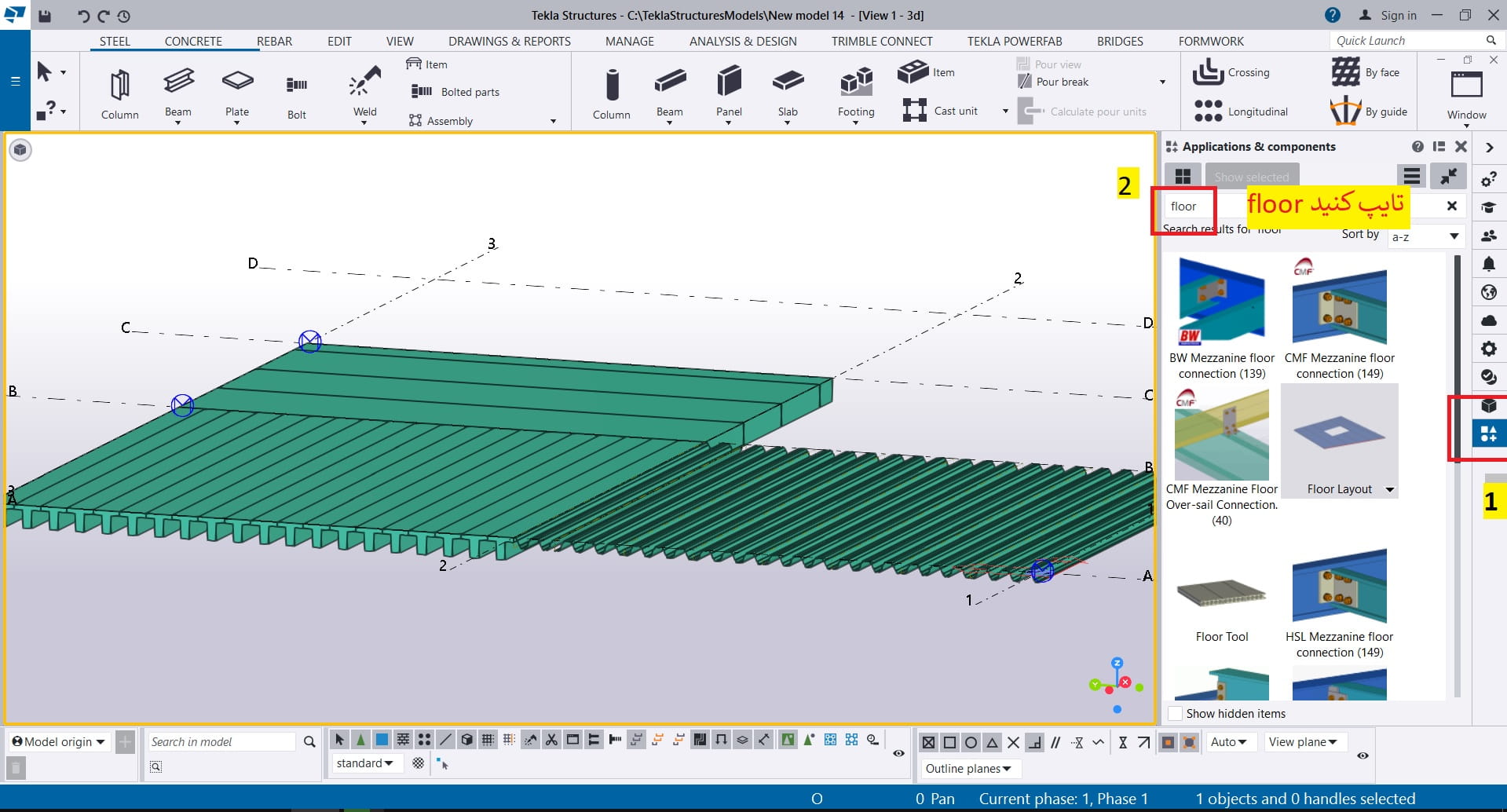Open the FORMWORK ribbon tab
1507x812 pixels.
click(x=1211, y=41)
